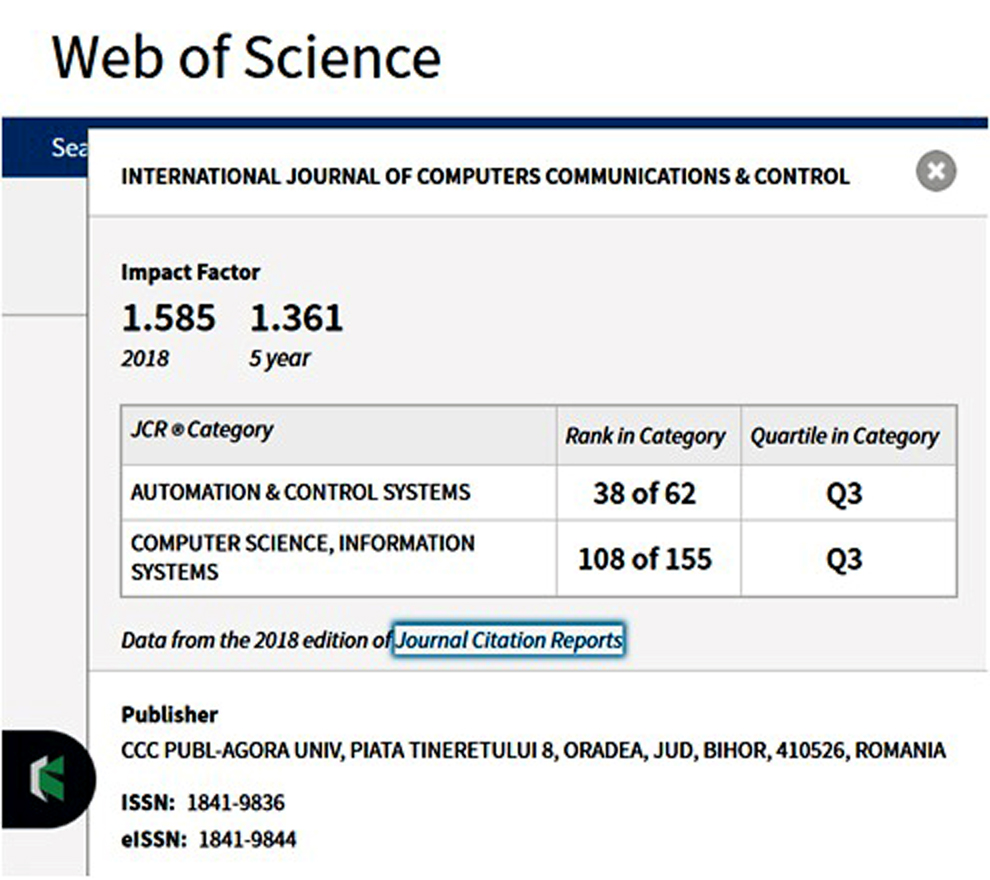The width and height of the screenshot is (990, 880).
Task: Click the 108 of 155 rank cell
Action: 645,559
